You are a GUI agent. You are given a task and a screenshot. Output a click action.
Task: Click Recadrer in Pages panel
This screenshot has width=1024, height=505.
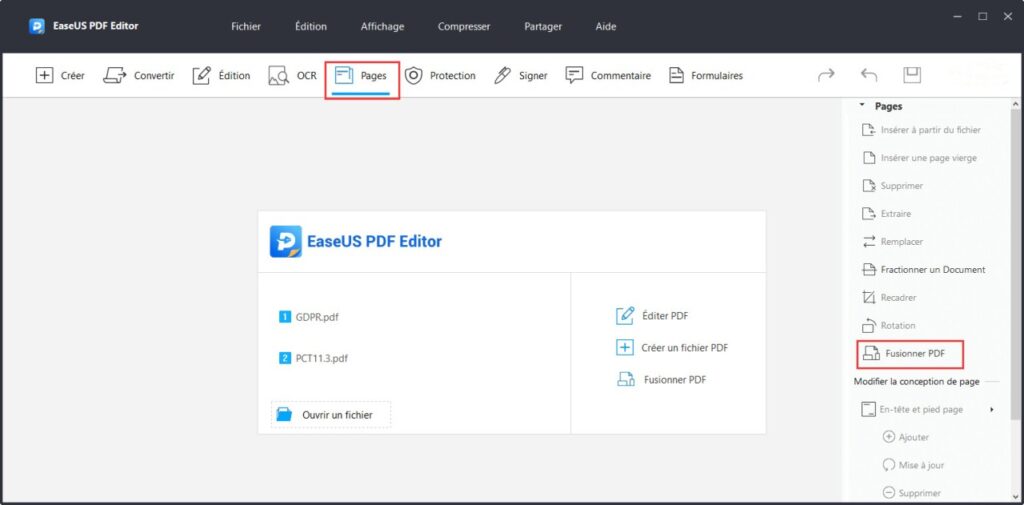pos(889,297)
